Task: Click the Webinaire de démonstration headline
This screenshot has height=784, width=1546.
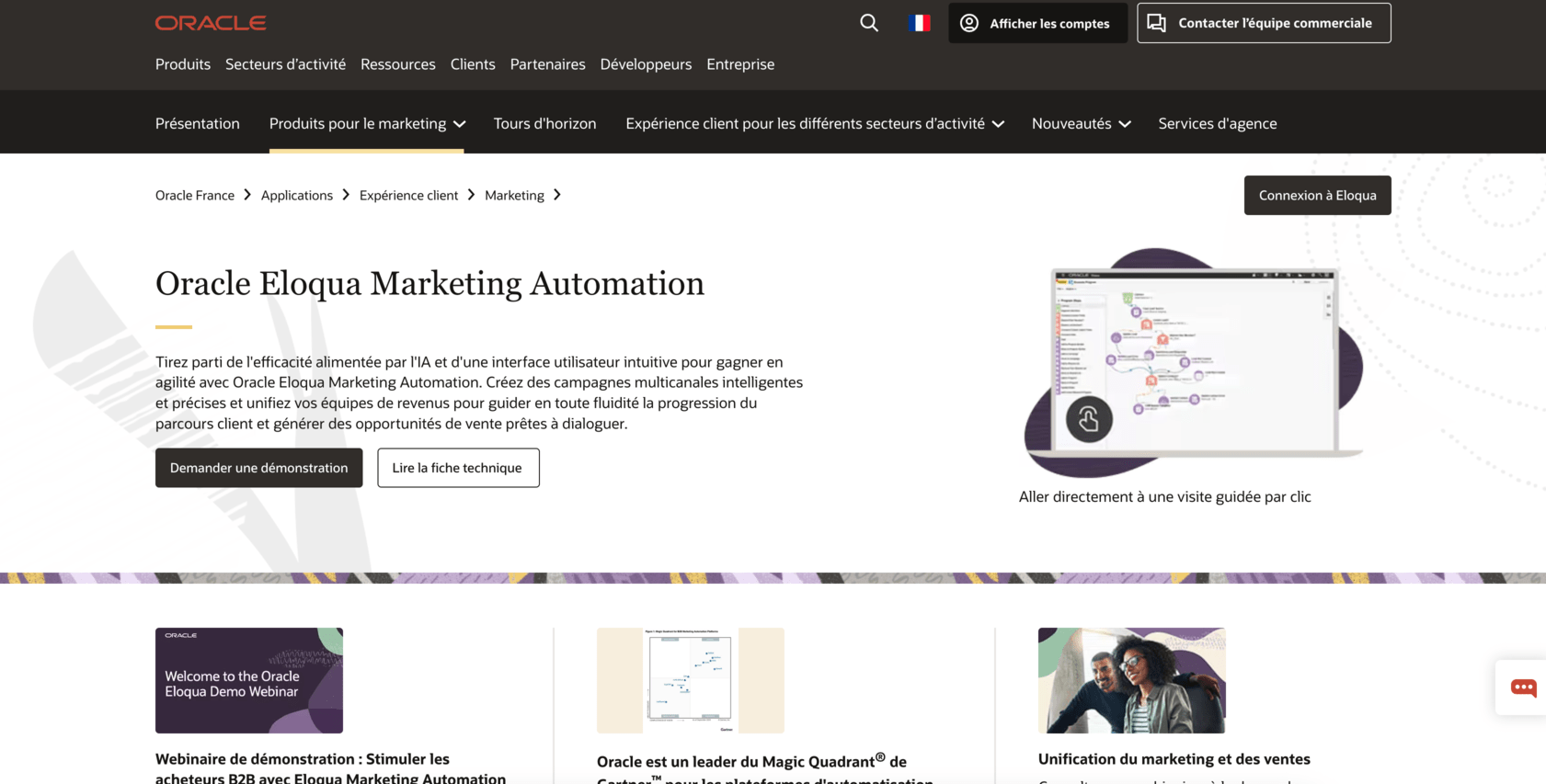Action: 330,767
